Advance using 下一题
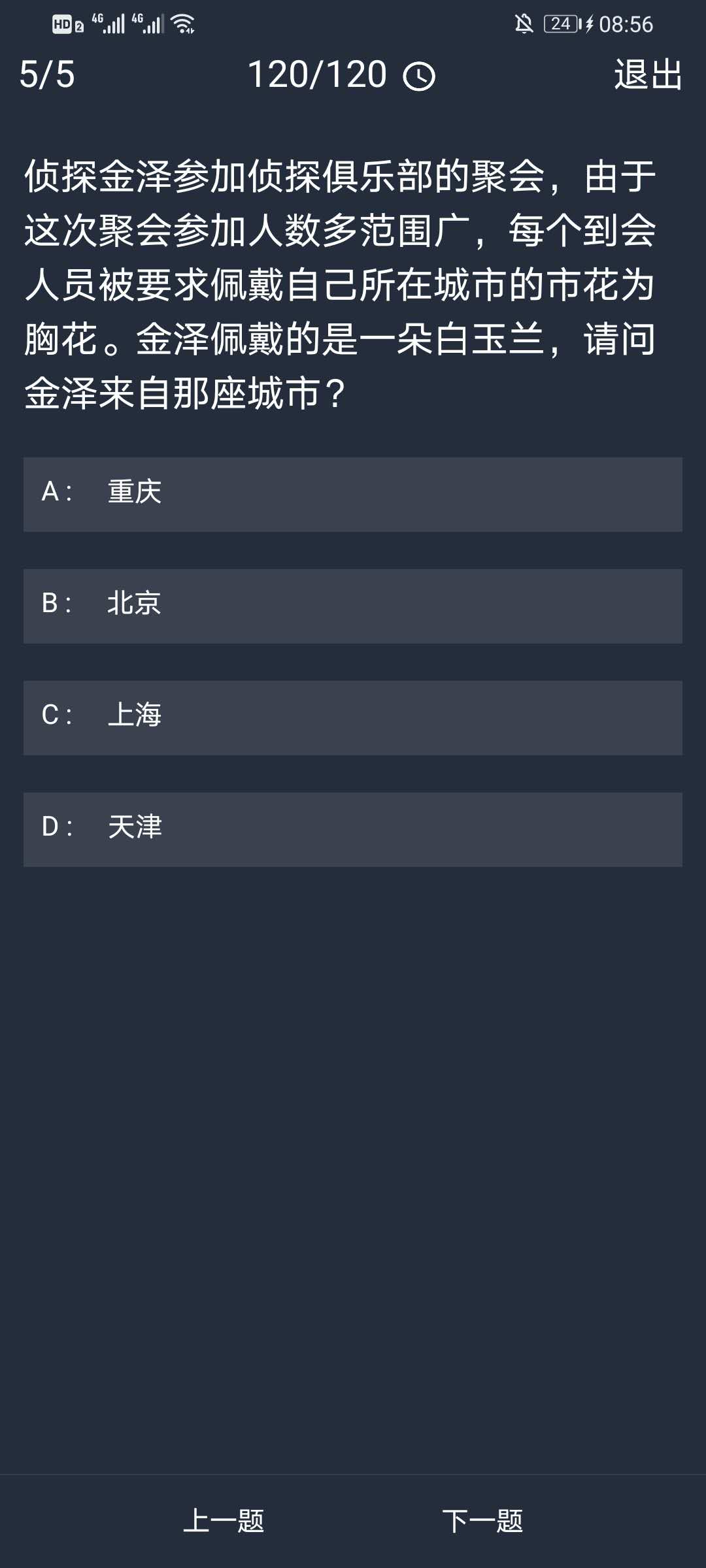Image resolution: width=706 pixels, height=1568 pixels. click(482, 1521)
